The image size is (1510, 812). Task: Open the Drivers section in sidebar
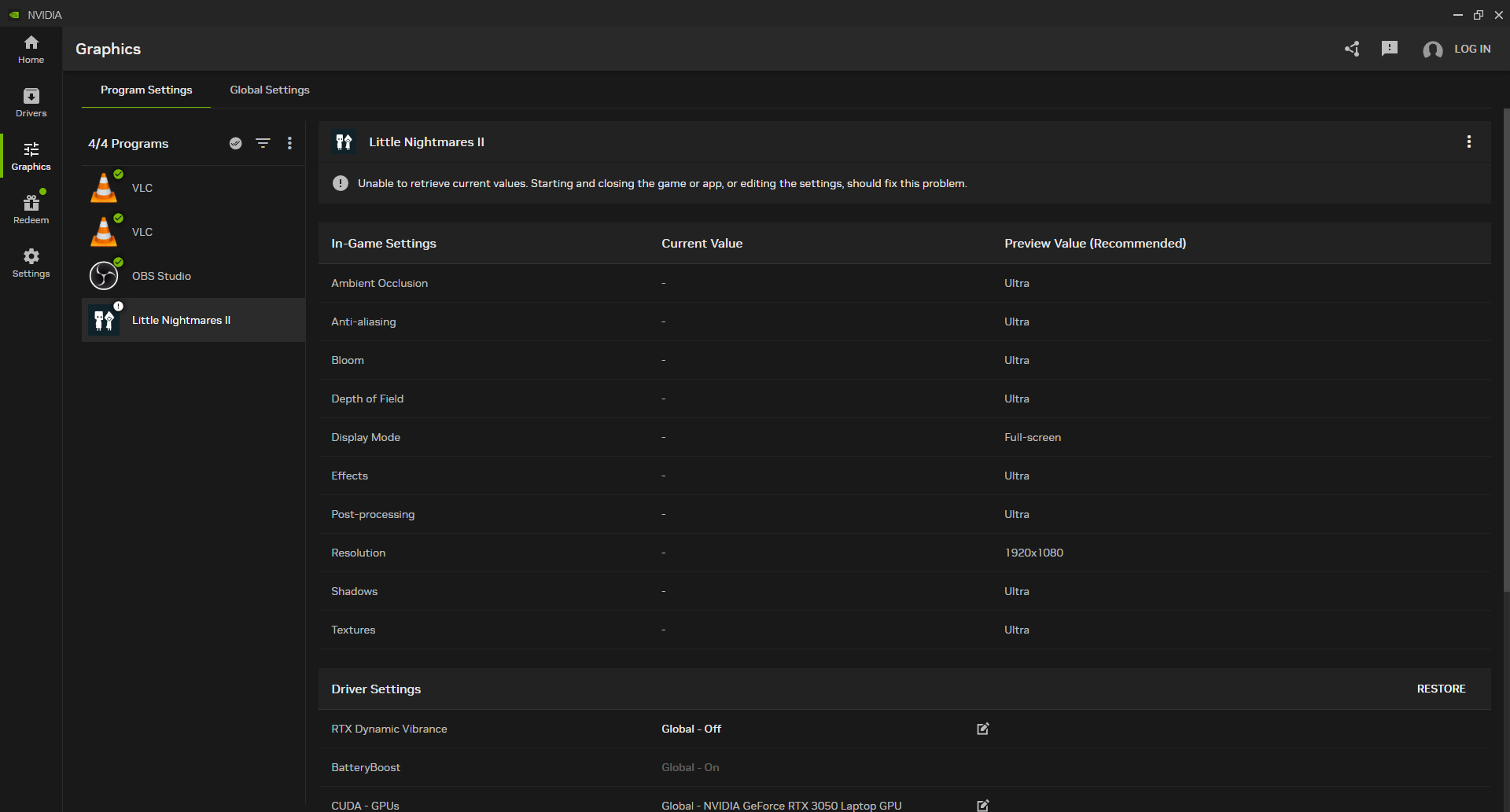31,103
